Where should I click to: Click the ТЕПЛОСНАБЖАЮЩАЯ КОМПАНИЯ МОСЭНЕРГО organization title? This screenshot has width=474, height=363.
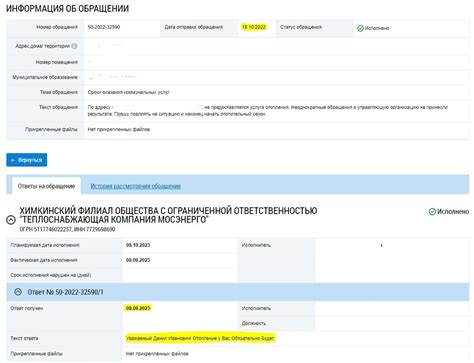click(168, 215)
